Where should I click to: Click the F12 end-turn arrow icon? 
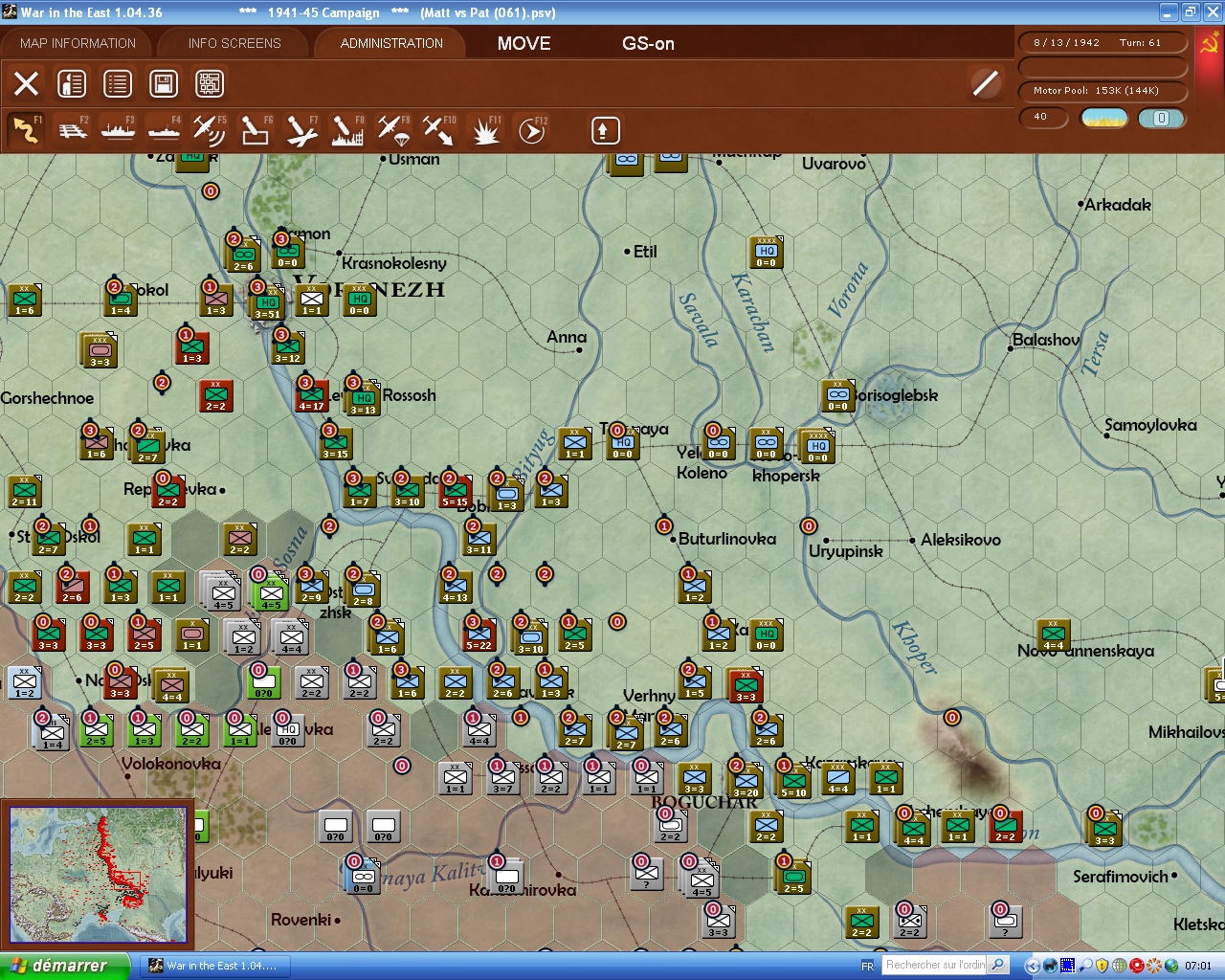click(x=531, y=130)
